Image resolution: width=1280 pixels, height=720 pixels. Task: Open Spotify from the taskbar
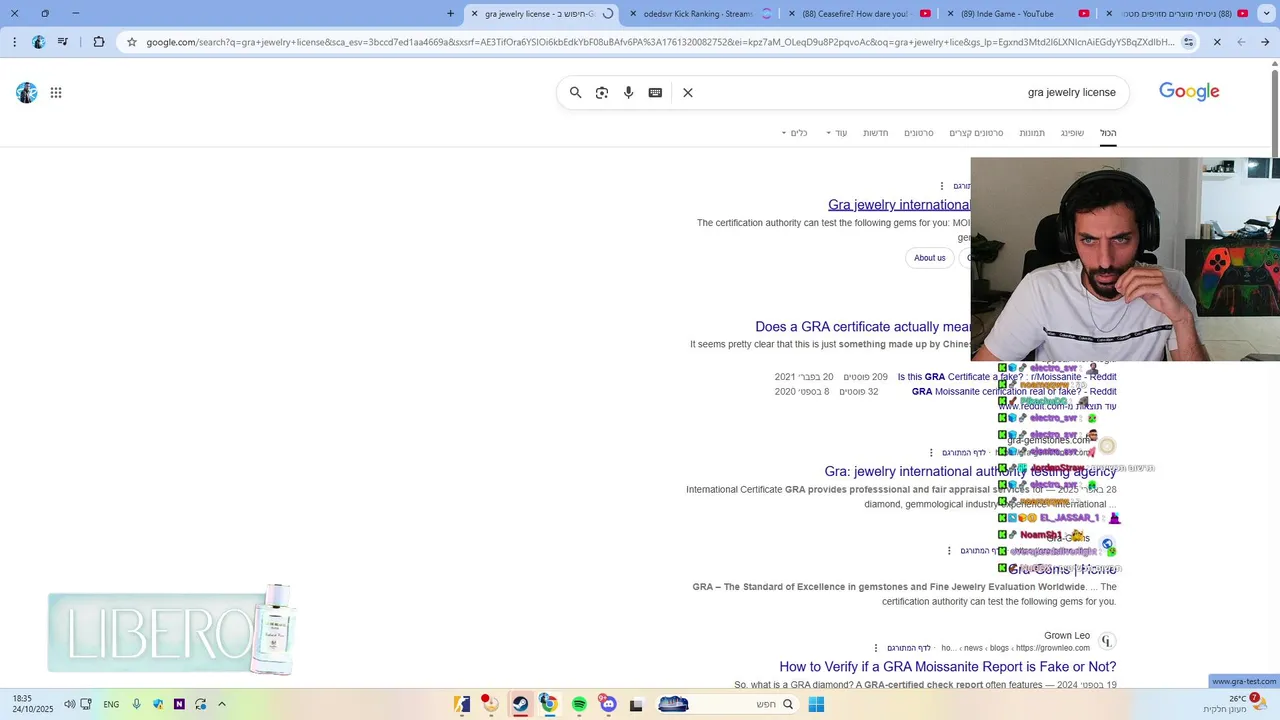point(579,704)
